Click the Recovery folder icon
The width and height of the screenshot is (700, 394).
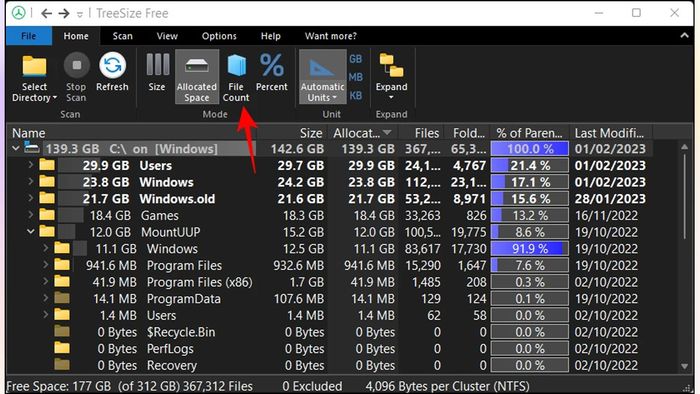[x=62, y=365]
